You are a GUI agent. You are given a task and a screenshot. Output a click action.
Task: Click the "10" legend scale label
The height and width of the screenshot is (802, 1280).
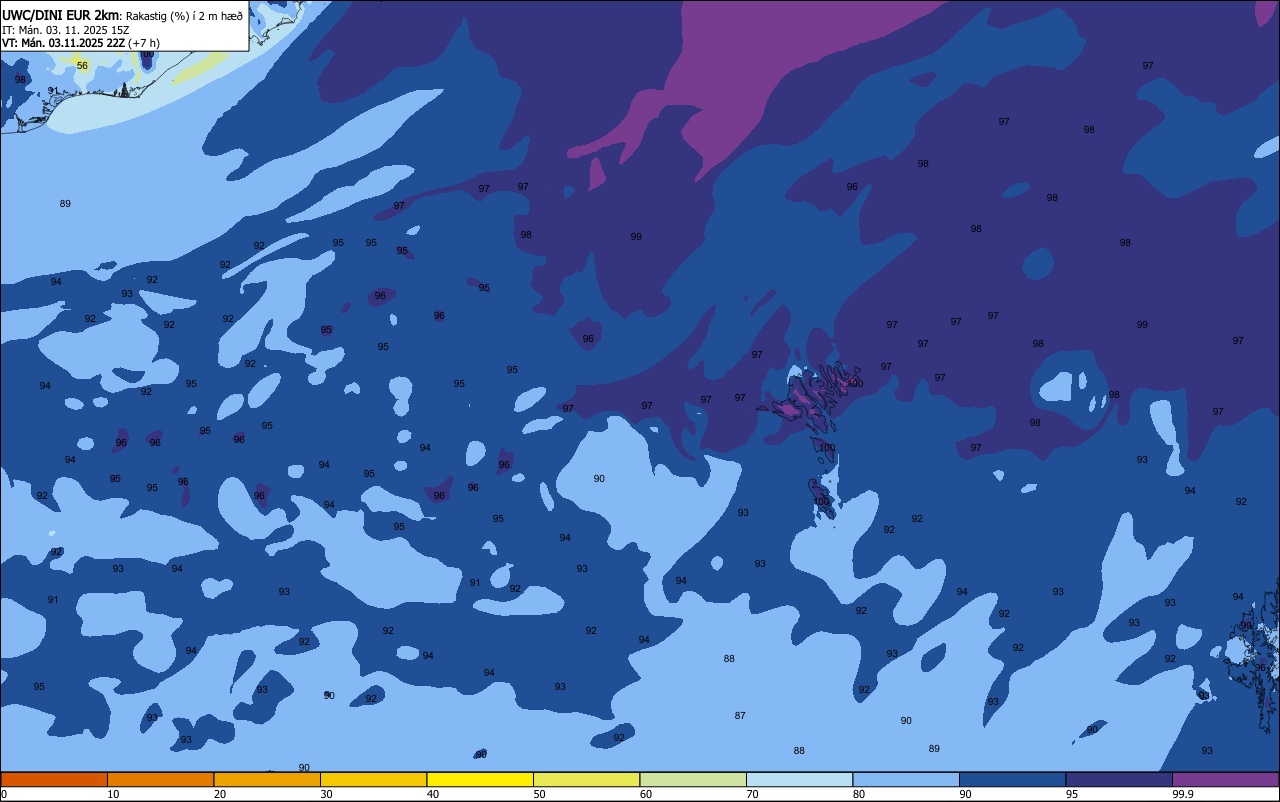(x=113, y=794)
